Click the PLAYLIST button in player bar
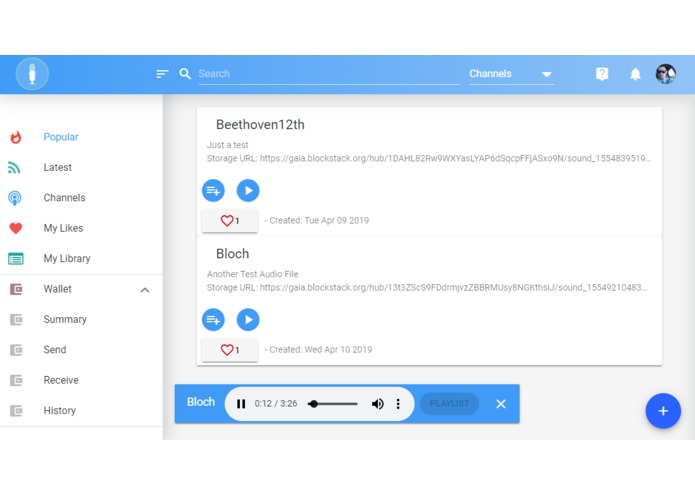Viewport: 695px width, 494px height. [x=449, y=404]
